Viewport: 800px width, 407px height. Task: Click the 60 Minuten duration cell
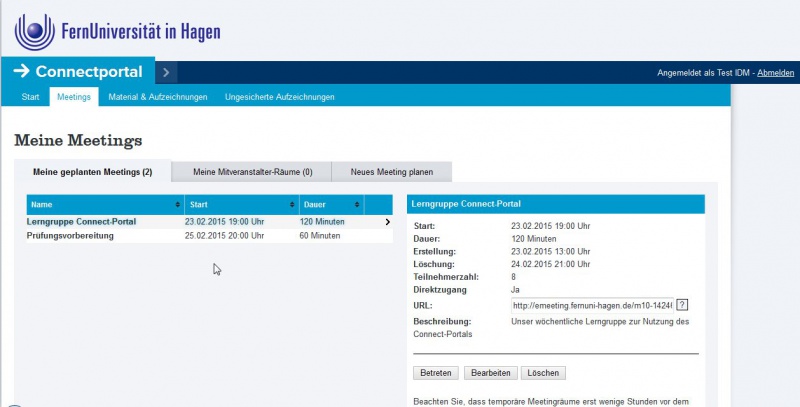click(320, 236)
